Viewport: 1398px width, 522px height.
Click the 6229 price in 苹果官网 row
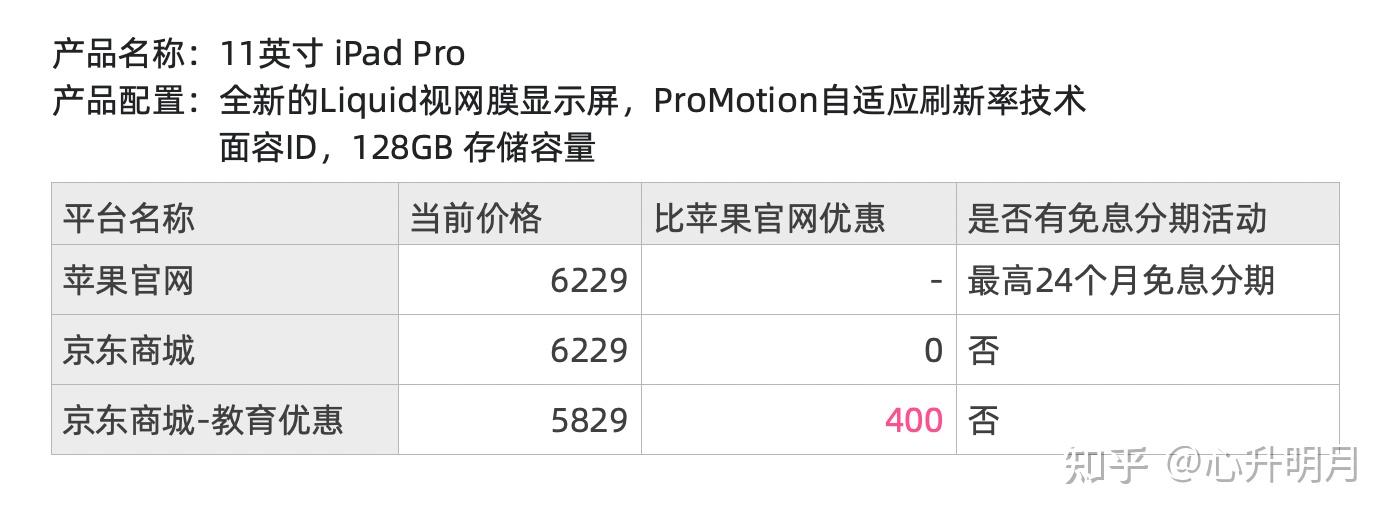(589, 280)
